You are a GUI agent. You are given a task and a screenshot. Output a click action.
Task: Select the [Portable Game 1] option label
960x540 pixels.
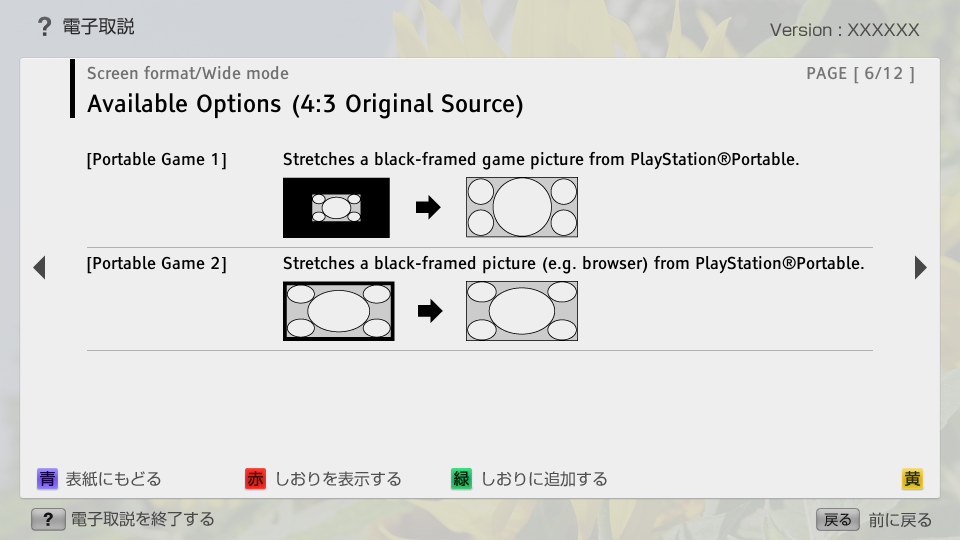click(157, 160)
